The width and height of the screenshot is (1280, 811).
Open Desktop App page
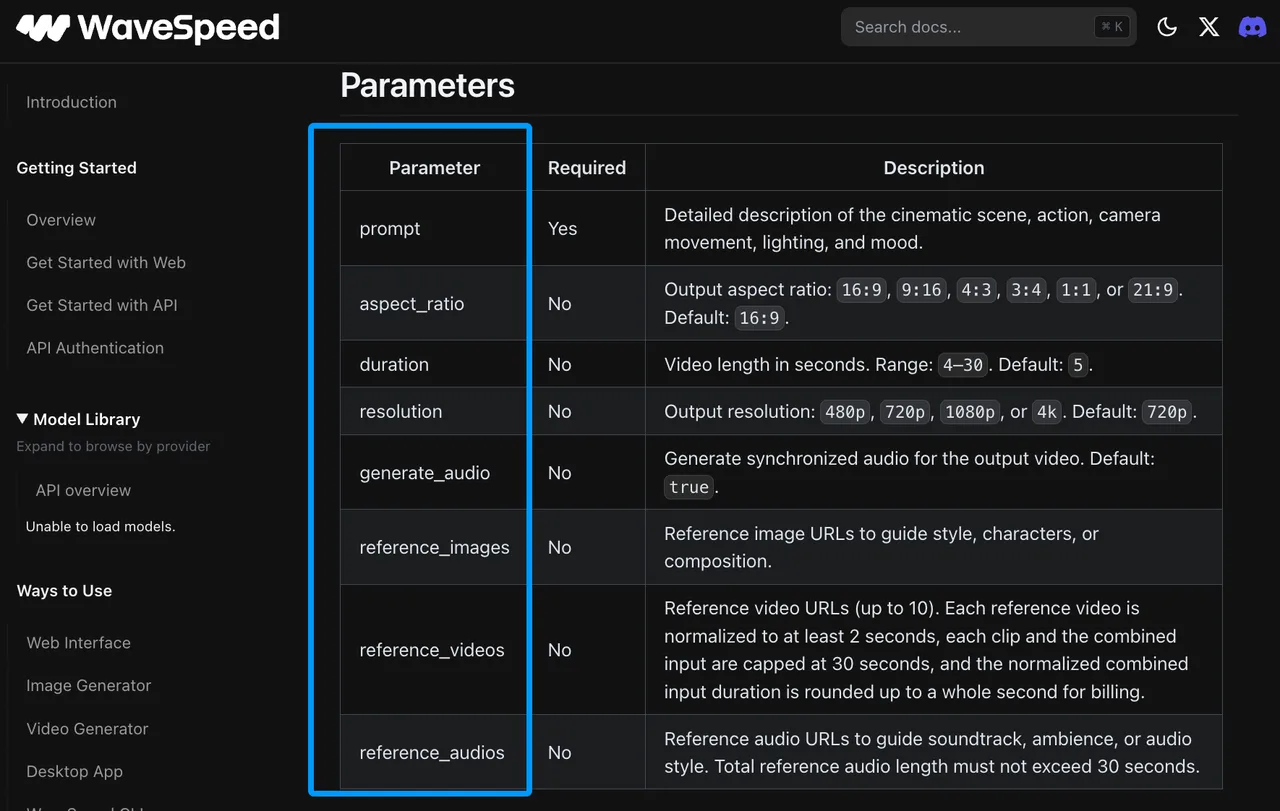74,772
